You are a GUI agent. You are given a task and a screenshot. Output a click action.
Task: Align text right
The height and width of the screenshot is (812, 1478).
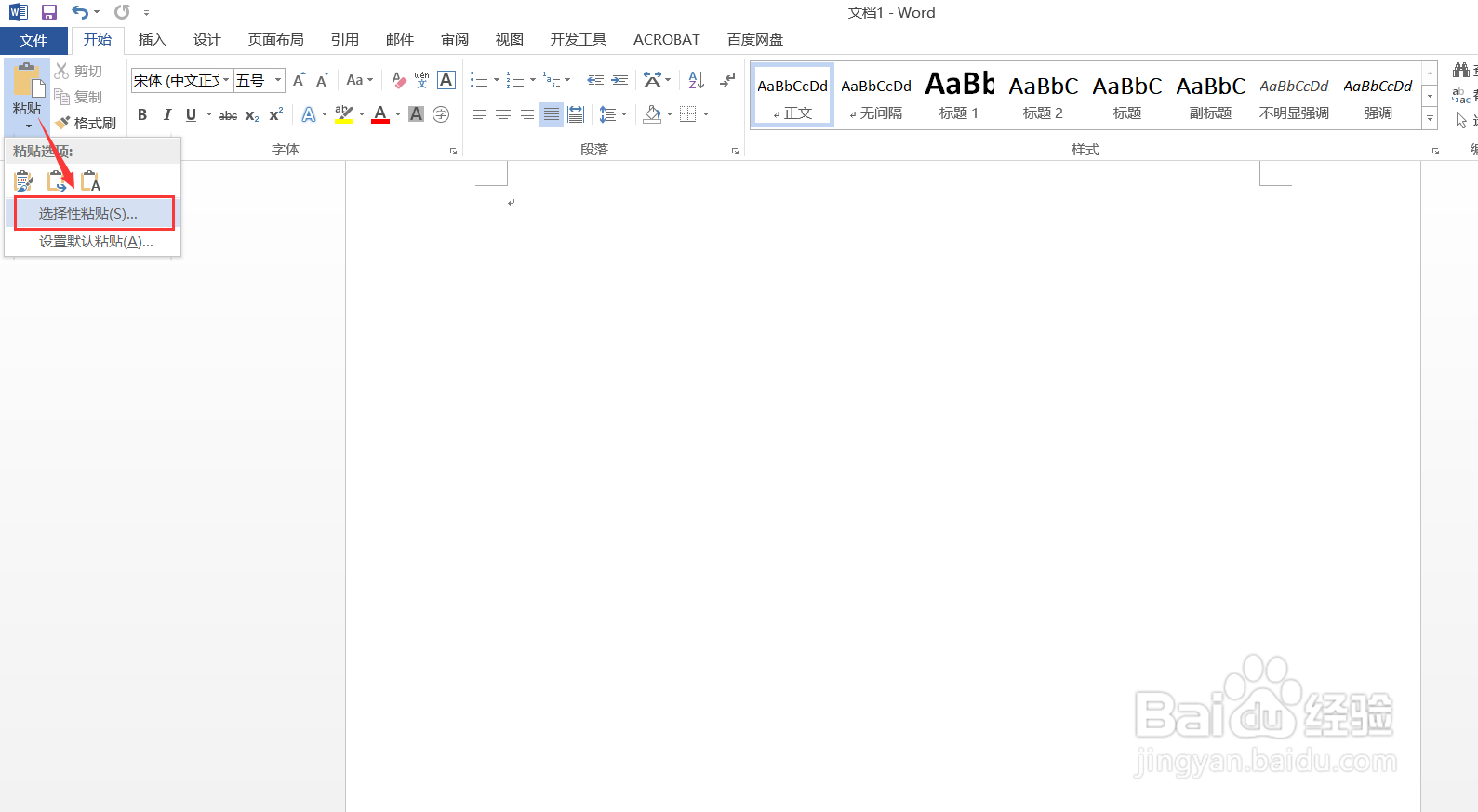pos(527,114)
